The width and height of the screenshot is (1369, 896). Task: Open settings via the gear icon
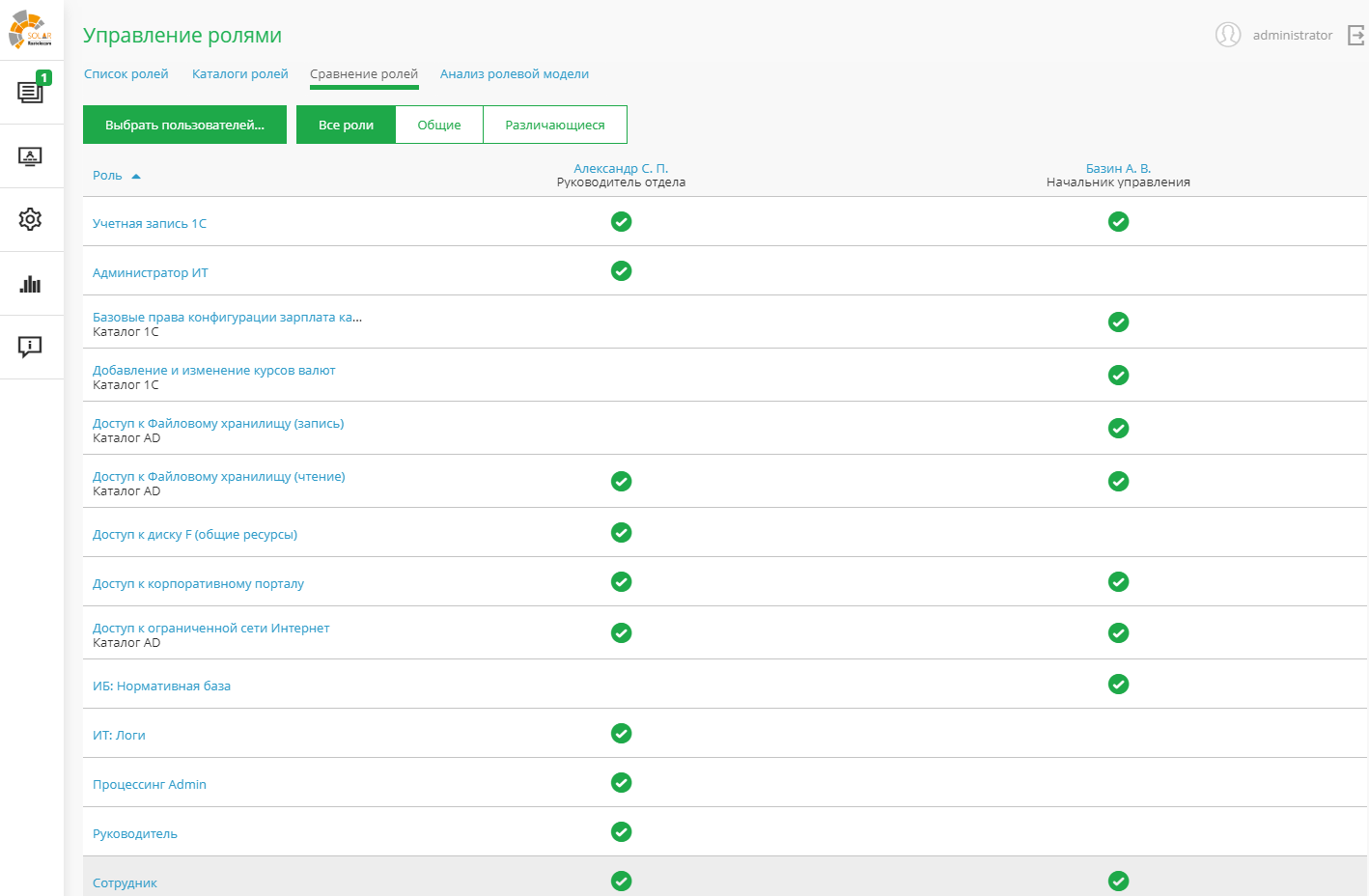point(30,219)
